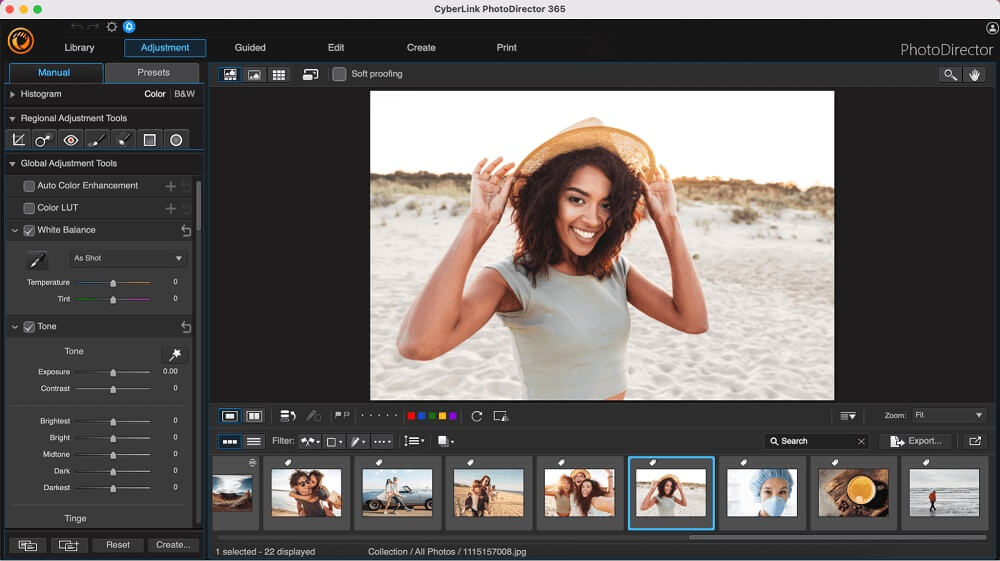Open the As Shot white balance dropdown
Viewport: 1000px width, 561px height.
click(x=129, y=258)
